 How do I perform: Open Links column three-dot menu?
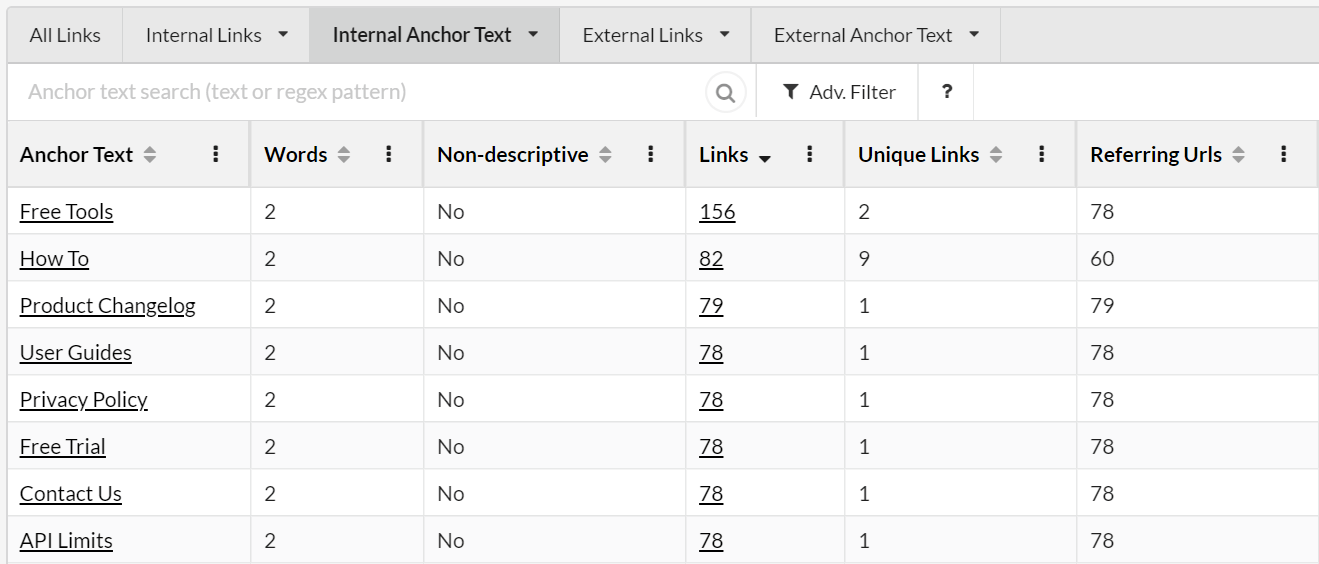pos(810,154)
